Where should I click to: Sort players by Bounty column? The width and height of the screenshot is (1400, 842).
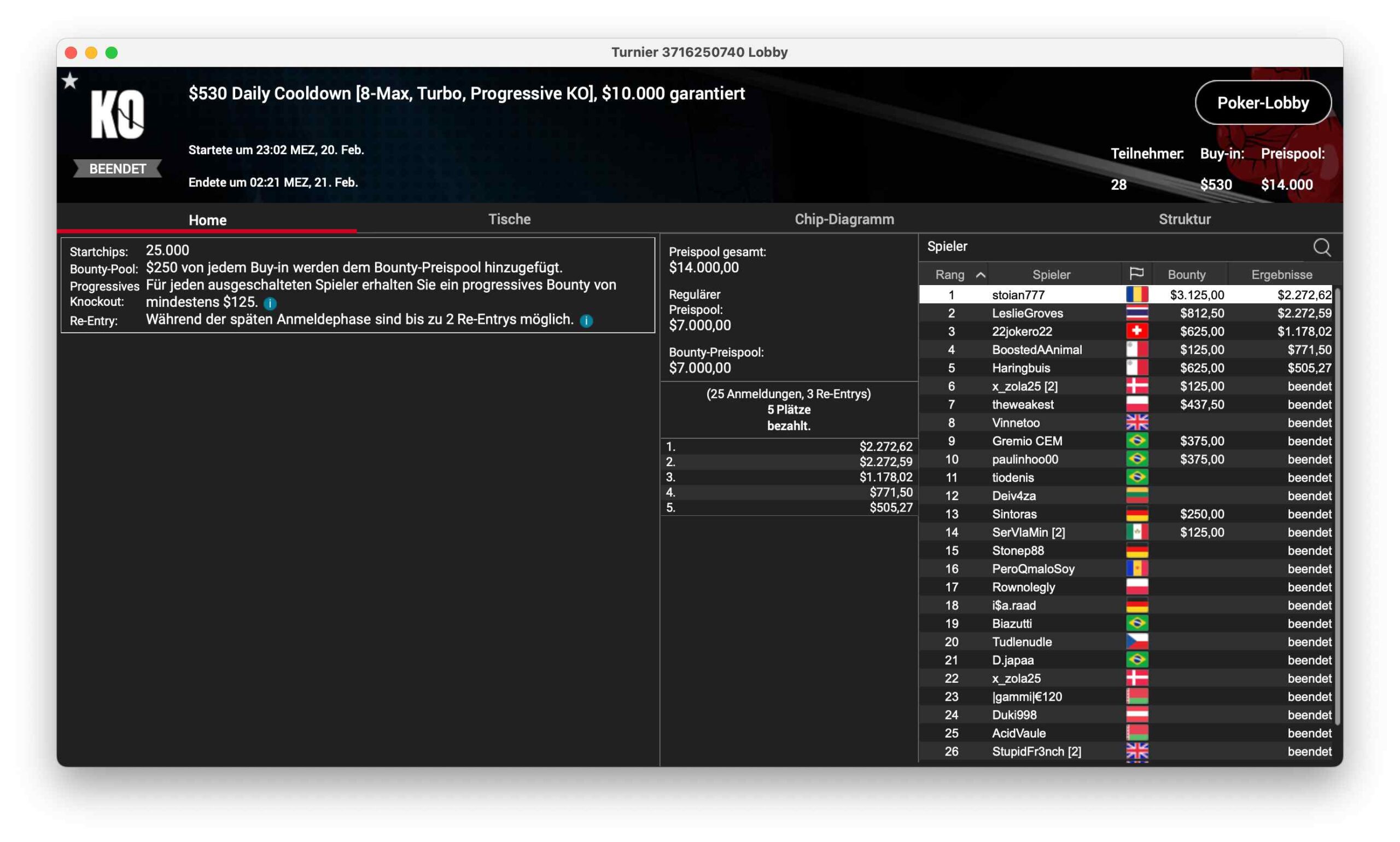coord(1186,275)
